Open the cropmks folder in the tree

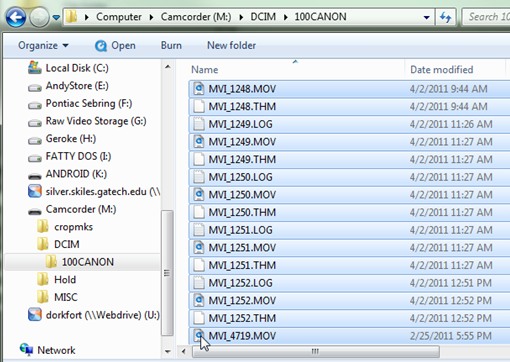coord(73,227)
